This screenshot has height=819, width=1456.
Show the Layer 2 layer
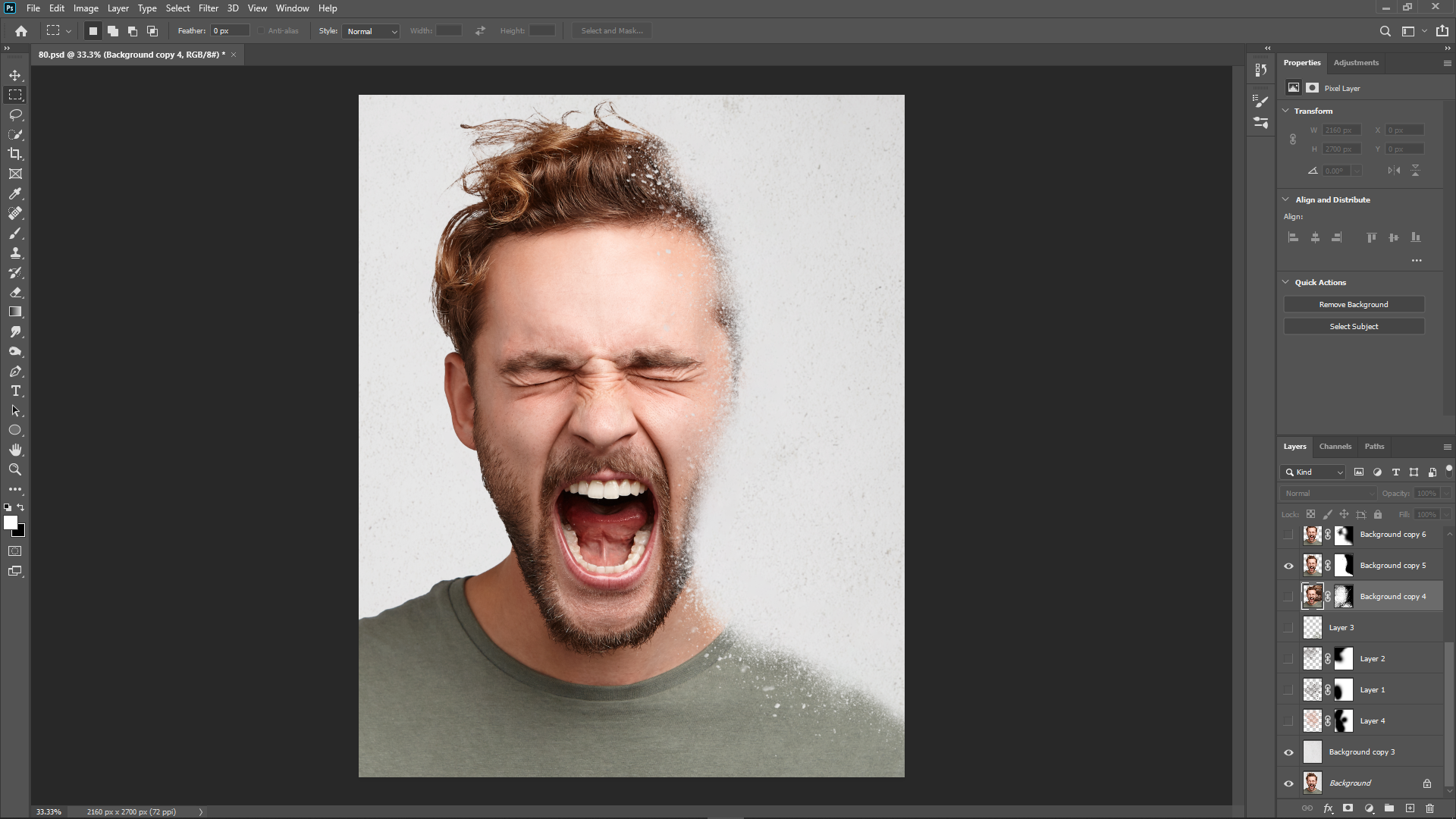tap(1288, 659)
